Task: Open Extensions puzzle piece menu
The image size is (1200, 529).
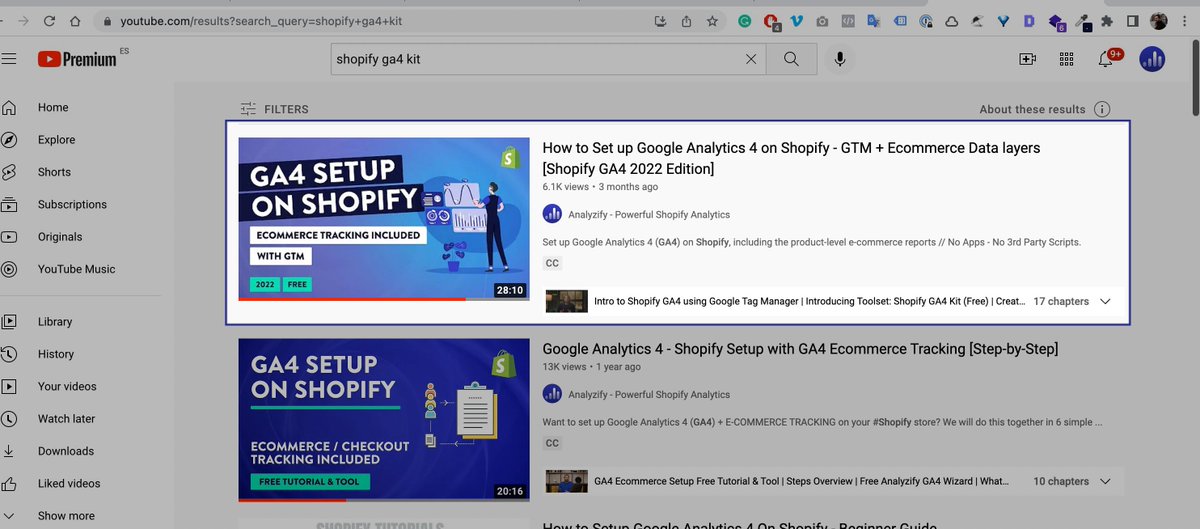Action: 1107,20
